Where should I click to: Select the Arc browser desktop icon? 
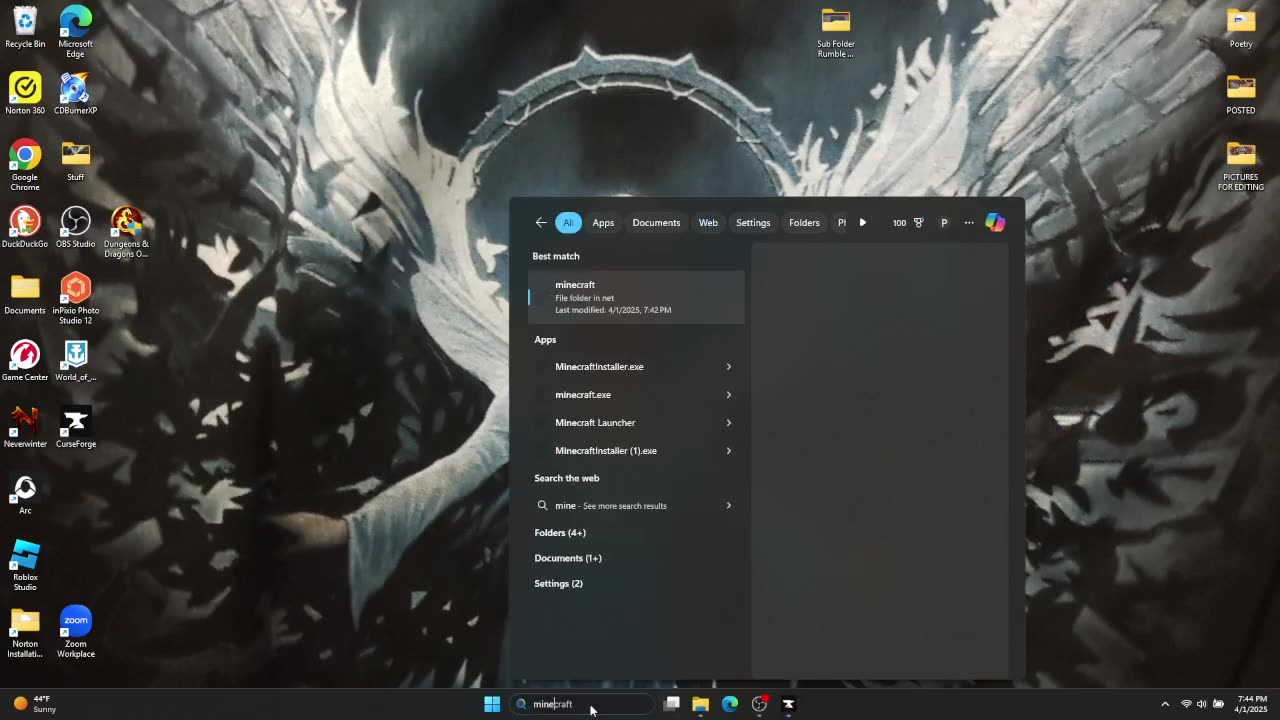coord(25,494)
